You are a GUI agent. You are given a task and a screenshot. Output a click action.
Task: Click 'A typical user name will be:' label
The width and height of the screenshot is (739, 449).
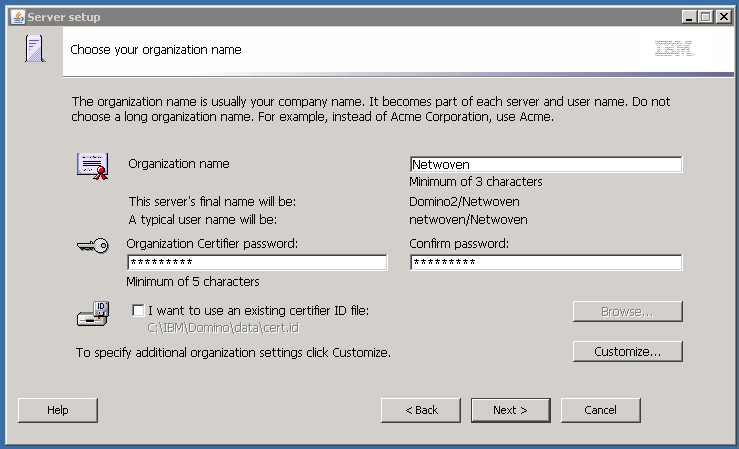point(203,220)
